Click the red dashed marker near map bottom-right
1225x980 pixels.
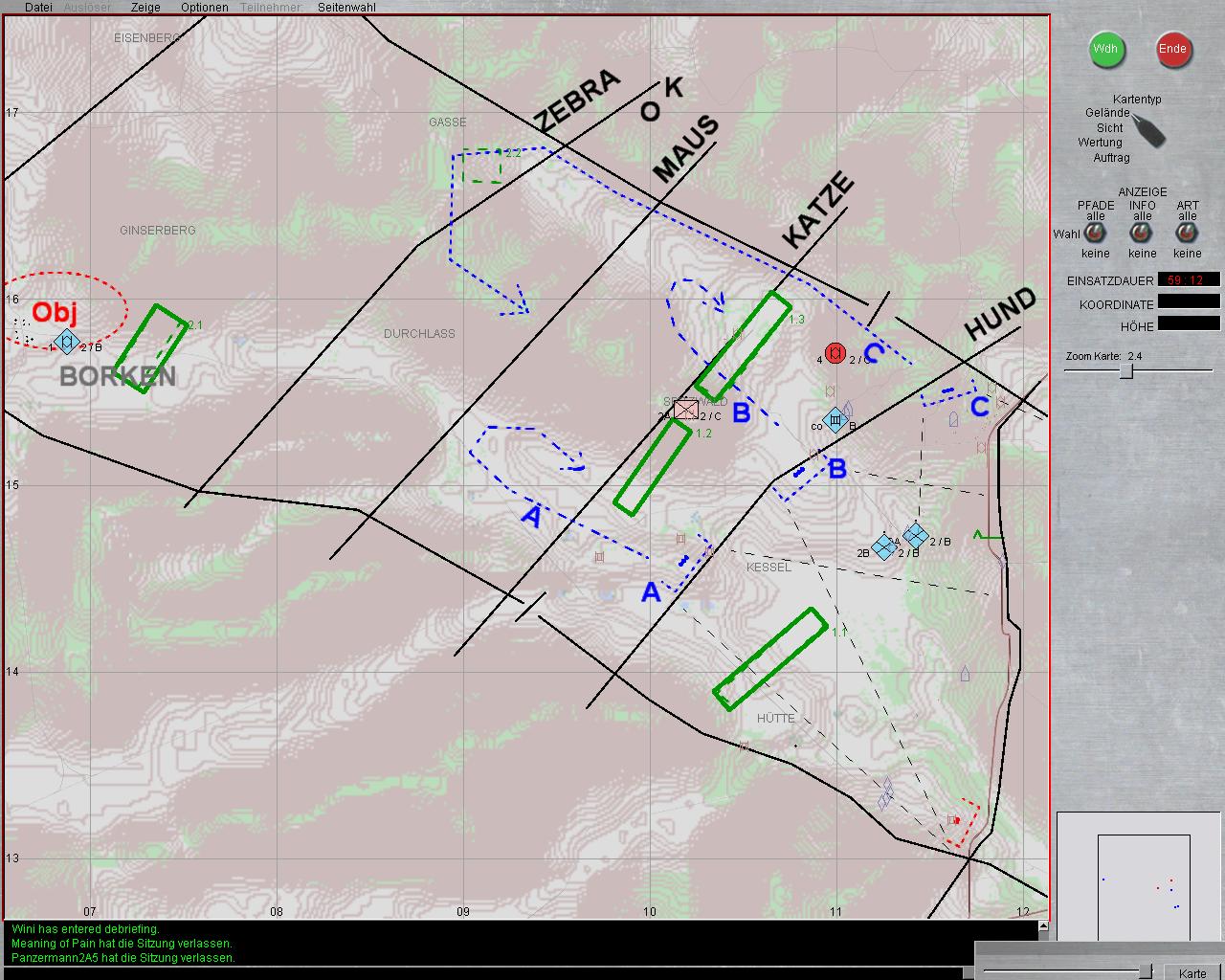(962, 823)
